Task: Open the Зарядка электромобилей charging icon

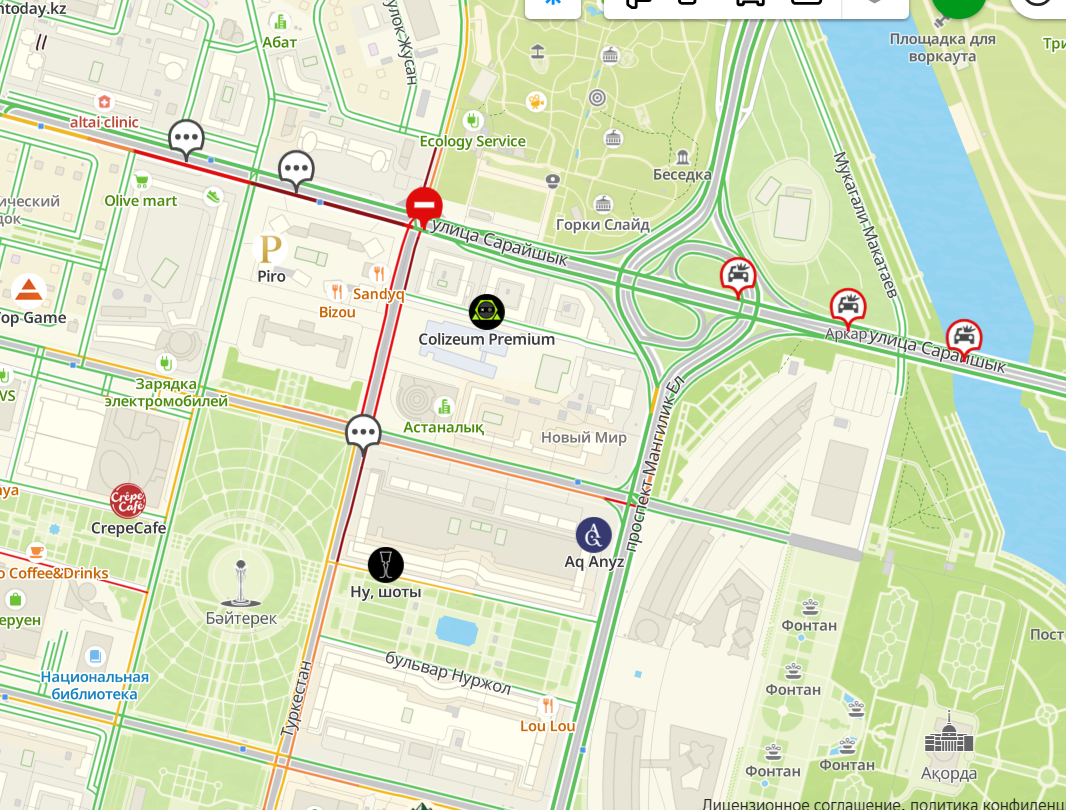Action: coord(165,362)
